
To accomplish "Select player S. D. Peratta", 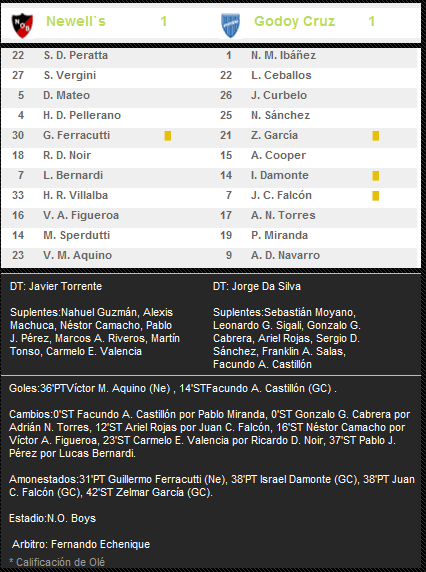I will [76, 55].
